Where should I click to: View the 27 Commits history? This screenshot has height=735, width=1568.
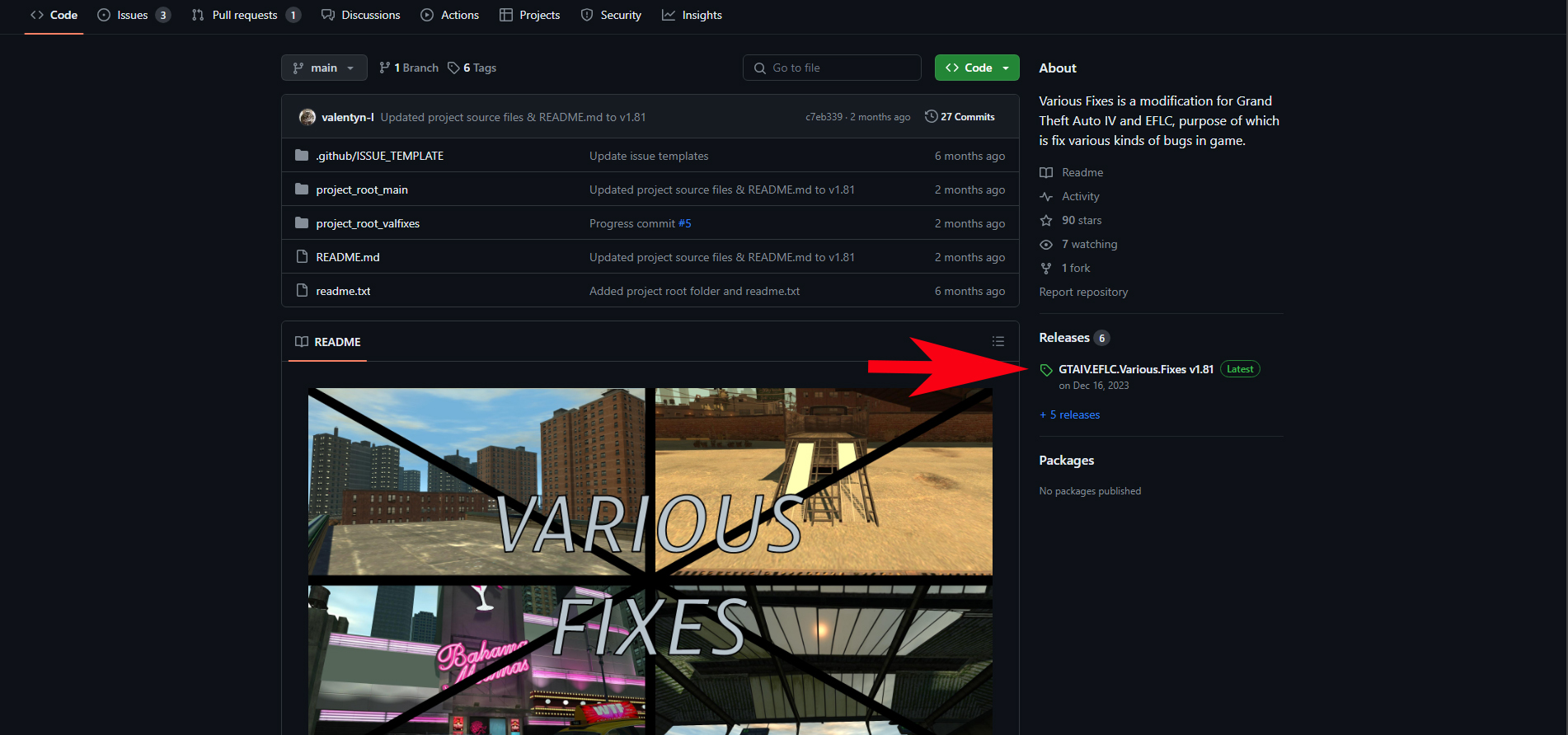click(x=960, y=117)
